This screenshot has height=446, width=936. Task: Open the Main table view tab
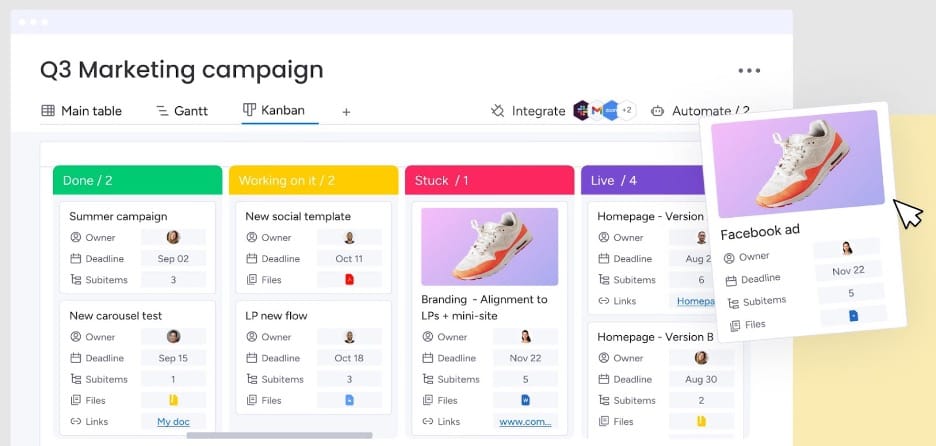(81, 111)
